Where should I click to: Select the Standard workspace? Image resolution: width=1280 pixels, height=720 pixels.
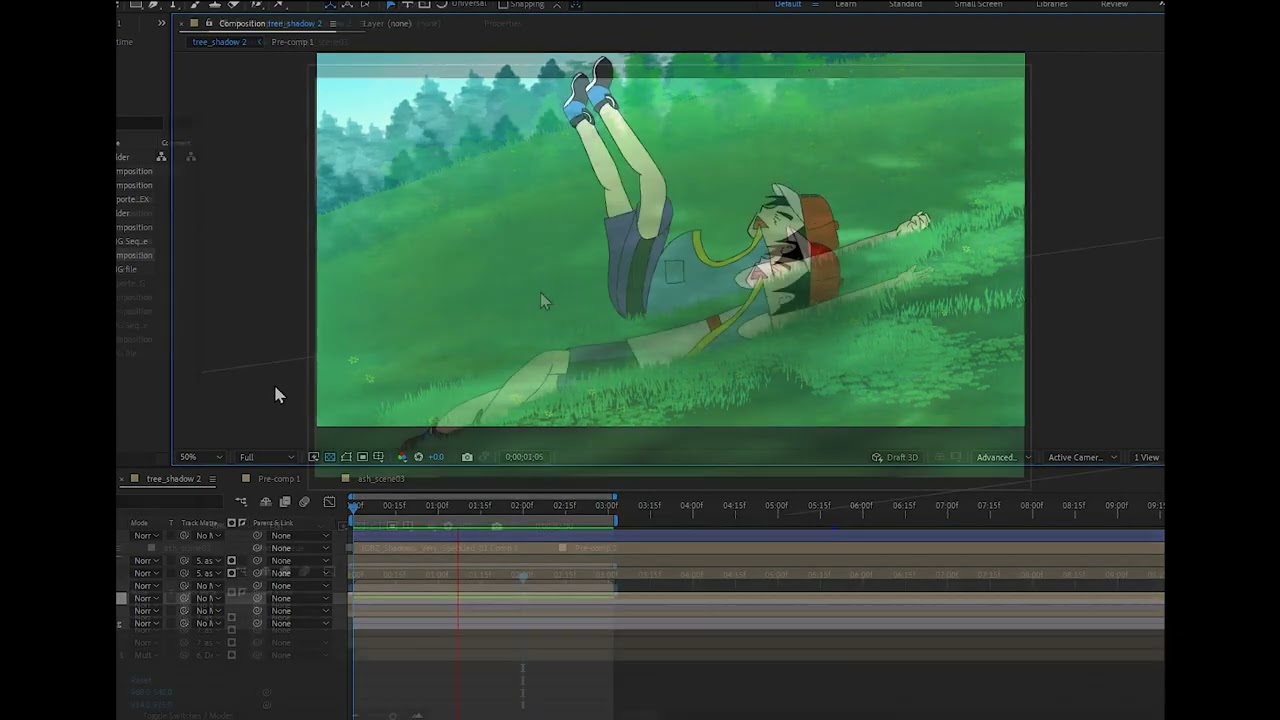(x=905, y=4)
